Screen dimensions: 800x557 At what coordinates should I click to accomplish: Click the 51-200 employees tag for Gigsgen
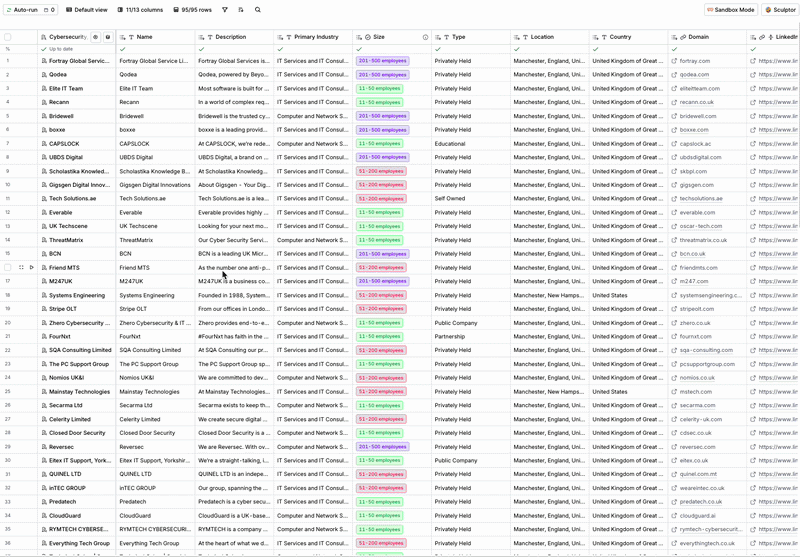click(x=381, y=185)
